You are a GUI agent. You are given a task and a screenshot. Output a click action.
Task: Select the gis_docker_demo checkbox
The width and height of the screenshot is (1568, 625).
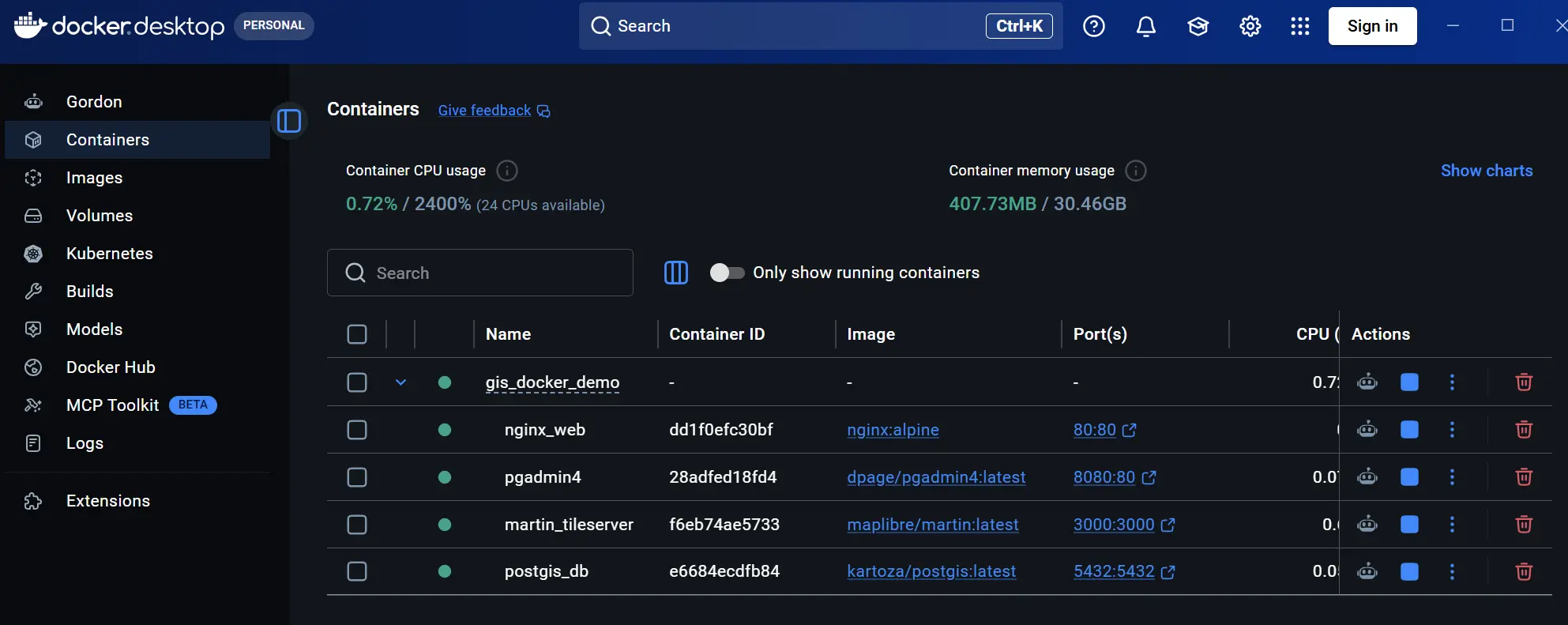[x=357, y=382]
